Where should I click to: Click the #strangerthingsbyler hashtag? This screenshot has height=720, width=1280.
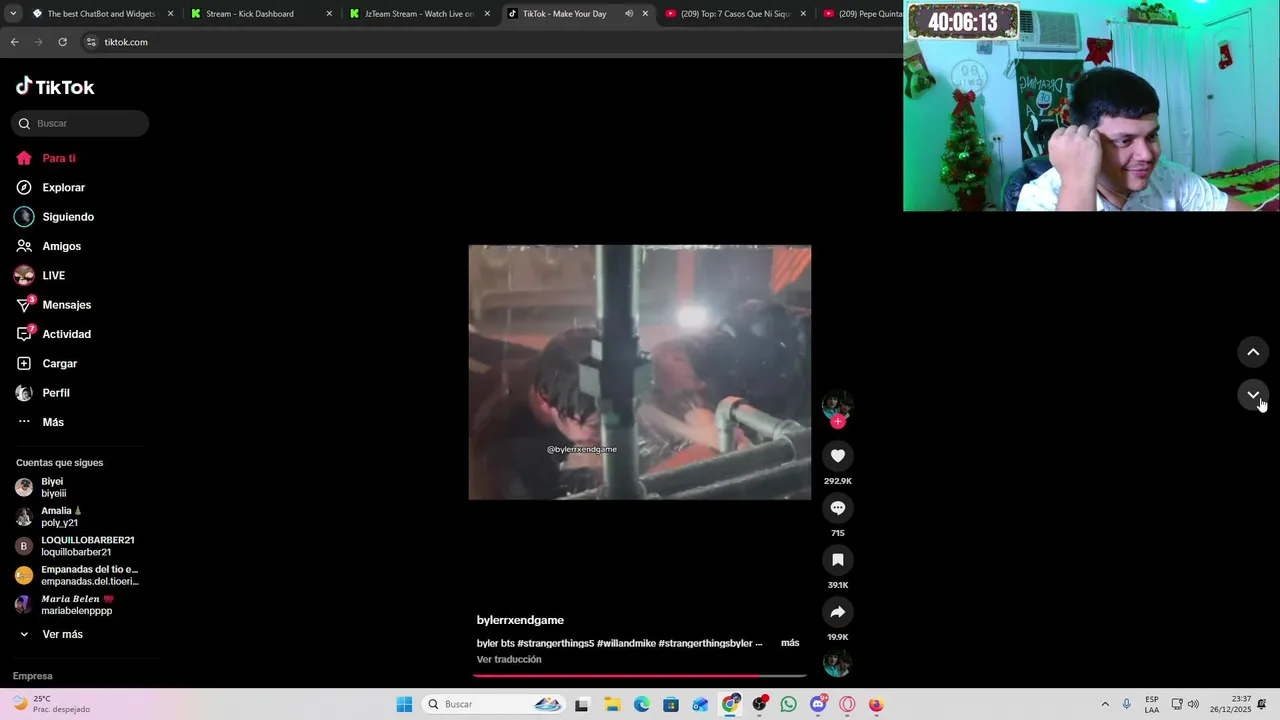coord(705,643)
